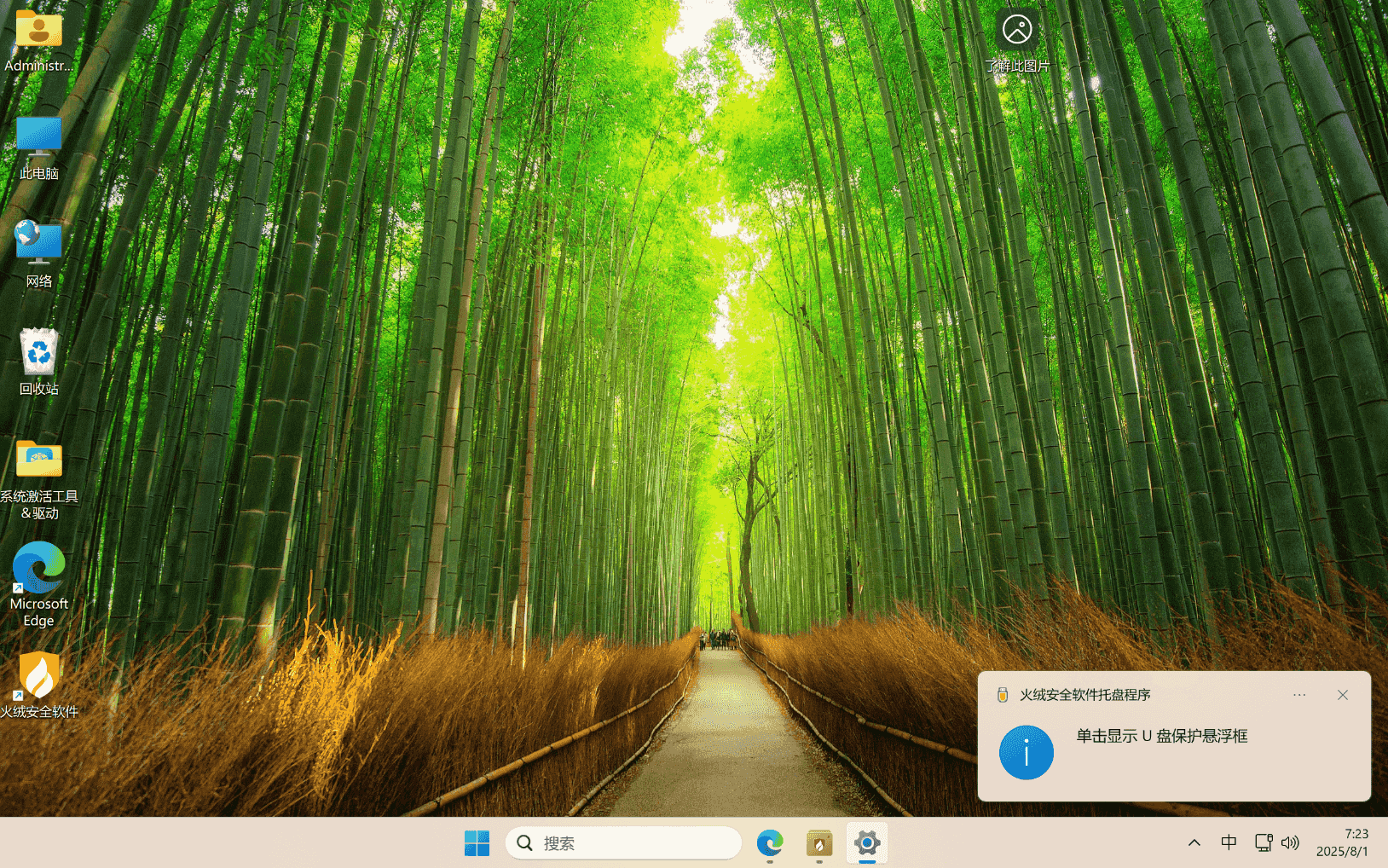Viewport: 1388px width, 868px height.
Task: Select the 此电脑 desktop icon
Action: coord(39,148)
